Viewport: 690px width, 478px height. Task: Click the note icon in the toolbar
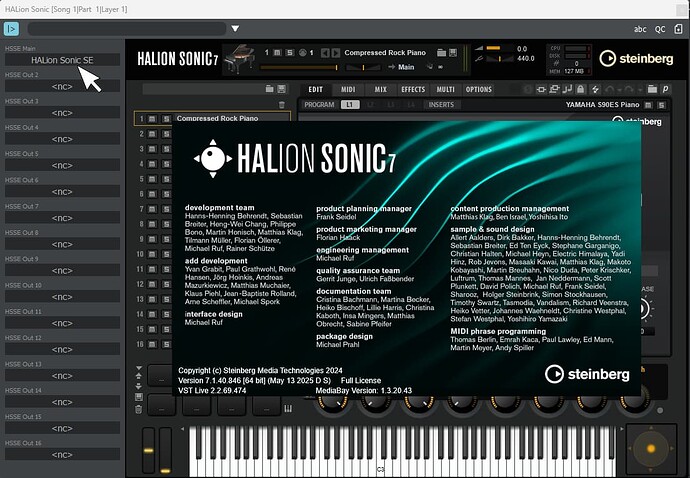click(567, 89)
